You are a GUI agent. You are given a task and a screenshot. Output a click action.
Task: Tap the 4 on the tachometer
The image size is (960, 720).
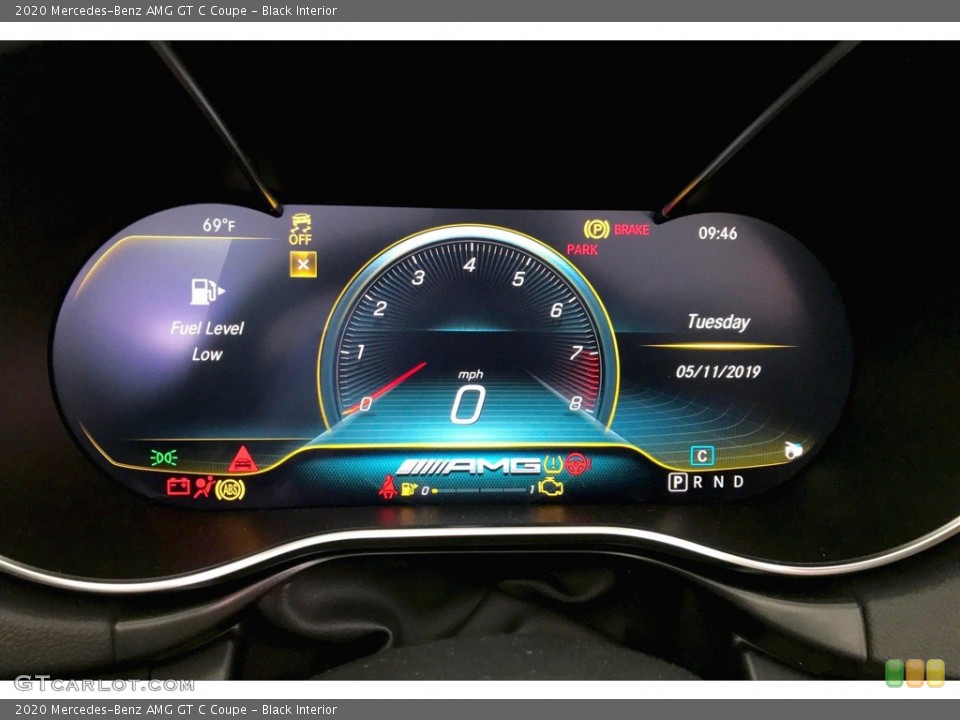point(470,265)
